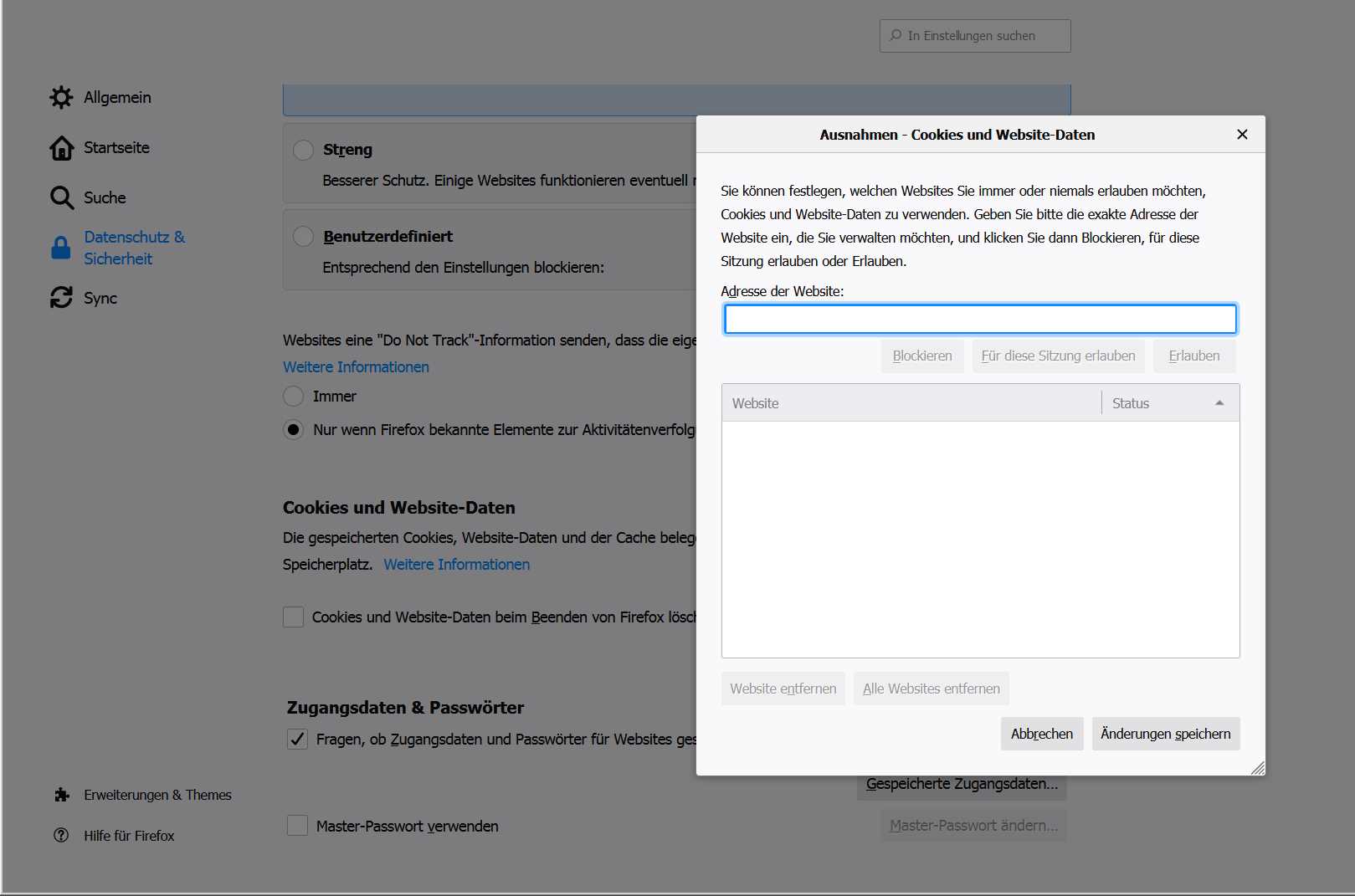Go to Suche category
1355x896 pixels.
click(105, 197)
